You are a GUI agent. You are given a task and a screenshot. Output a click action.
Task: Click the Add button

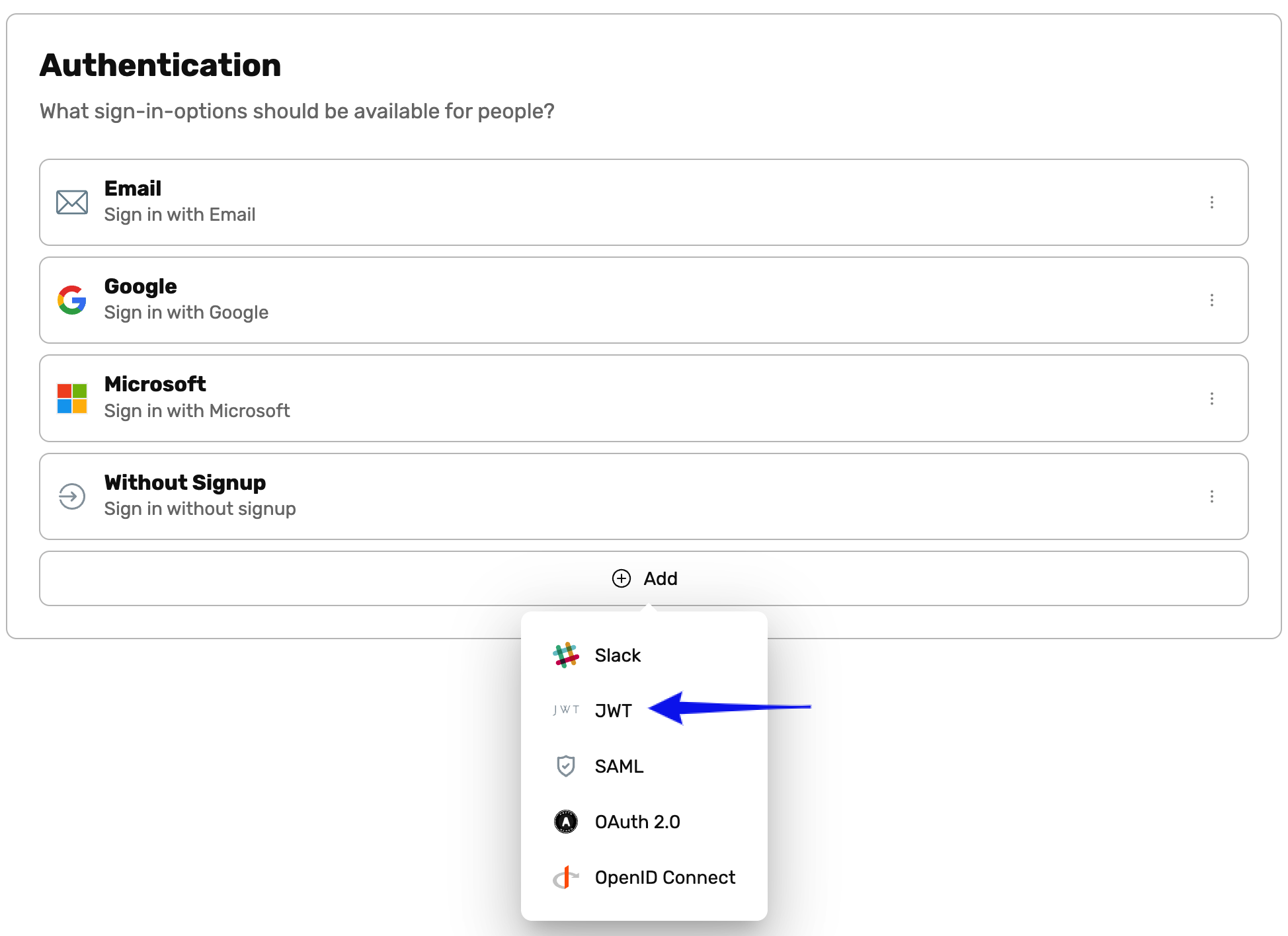click(644, 578)
